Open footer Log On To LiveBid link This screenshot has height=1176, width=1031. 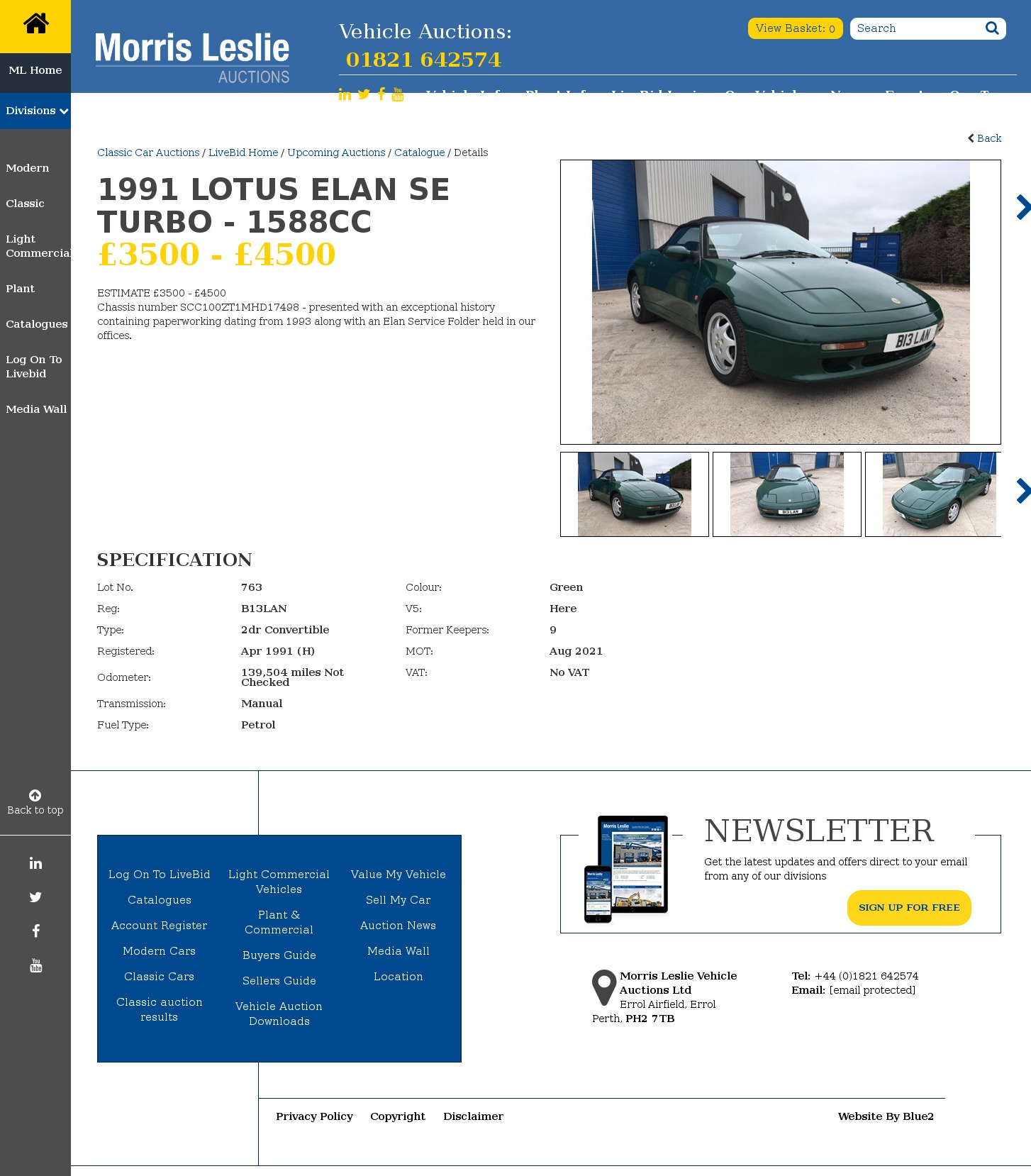coord(160,875)
